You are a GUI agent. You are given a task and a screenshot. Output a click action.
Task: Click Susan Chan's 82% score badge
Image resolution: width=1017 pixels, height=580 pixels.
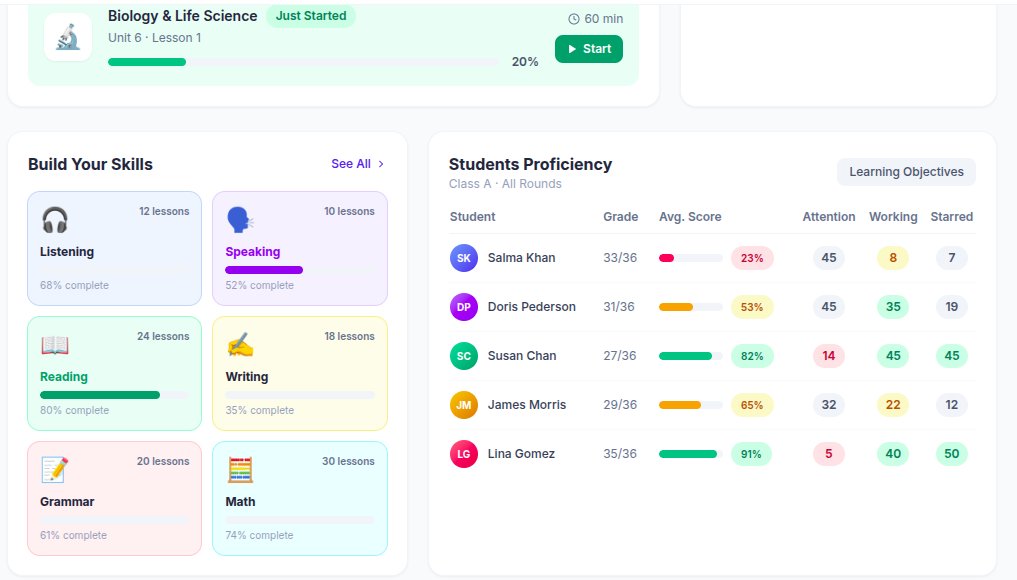tap(752, 356)
